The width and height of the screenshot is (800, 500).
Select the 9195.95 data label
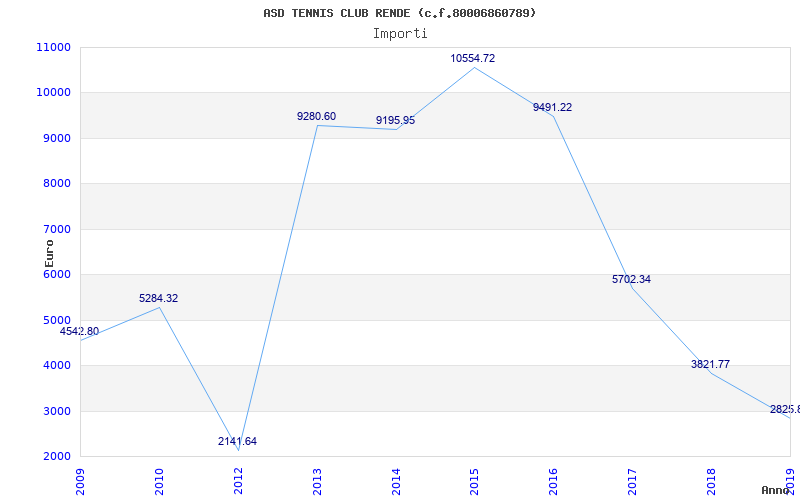pos(395,120)
